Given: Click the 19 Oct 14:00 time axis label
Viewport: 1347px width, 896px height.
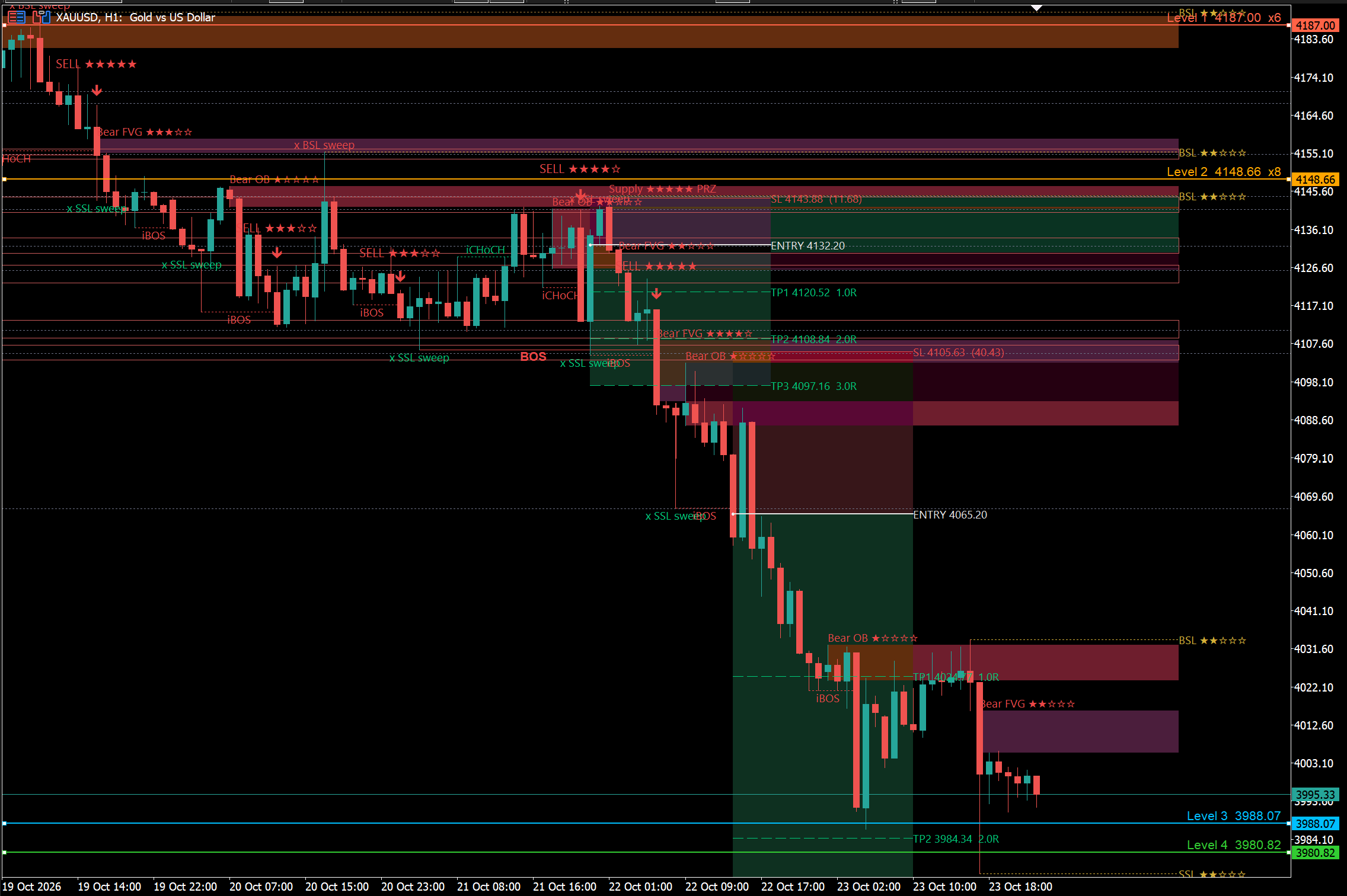Looking at the screenshot, I should pyautogui.click(x=109, y=887).
